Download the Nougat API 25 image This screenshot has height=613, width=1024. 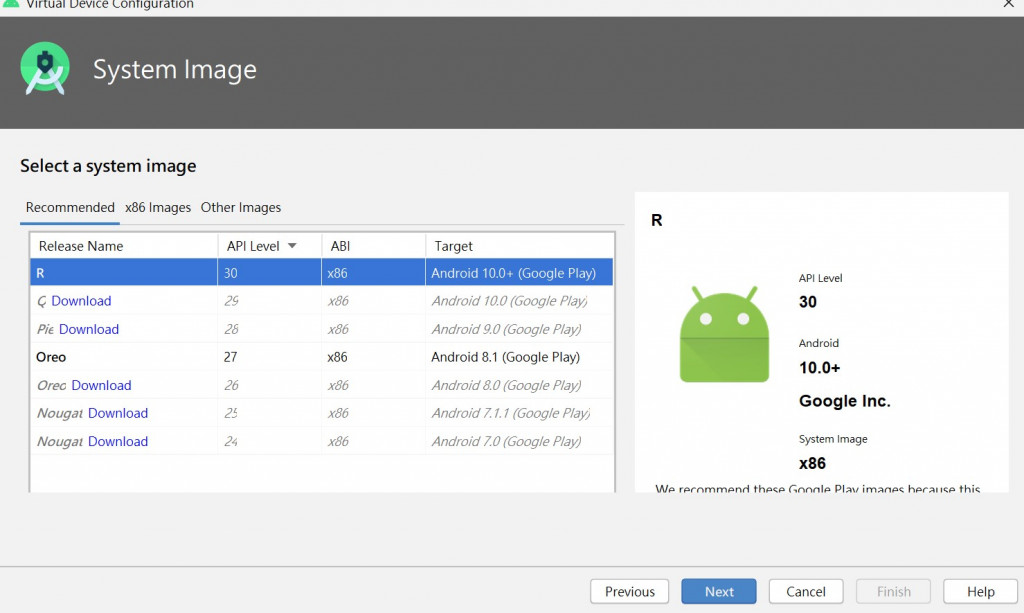point(118,413)
